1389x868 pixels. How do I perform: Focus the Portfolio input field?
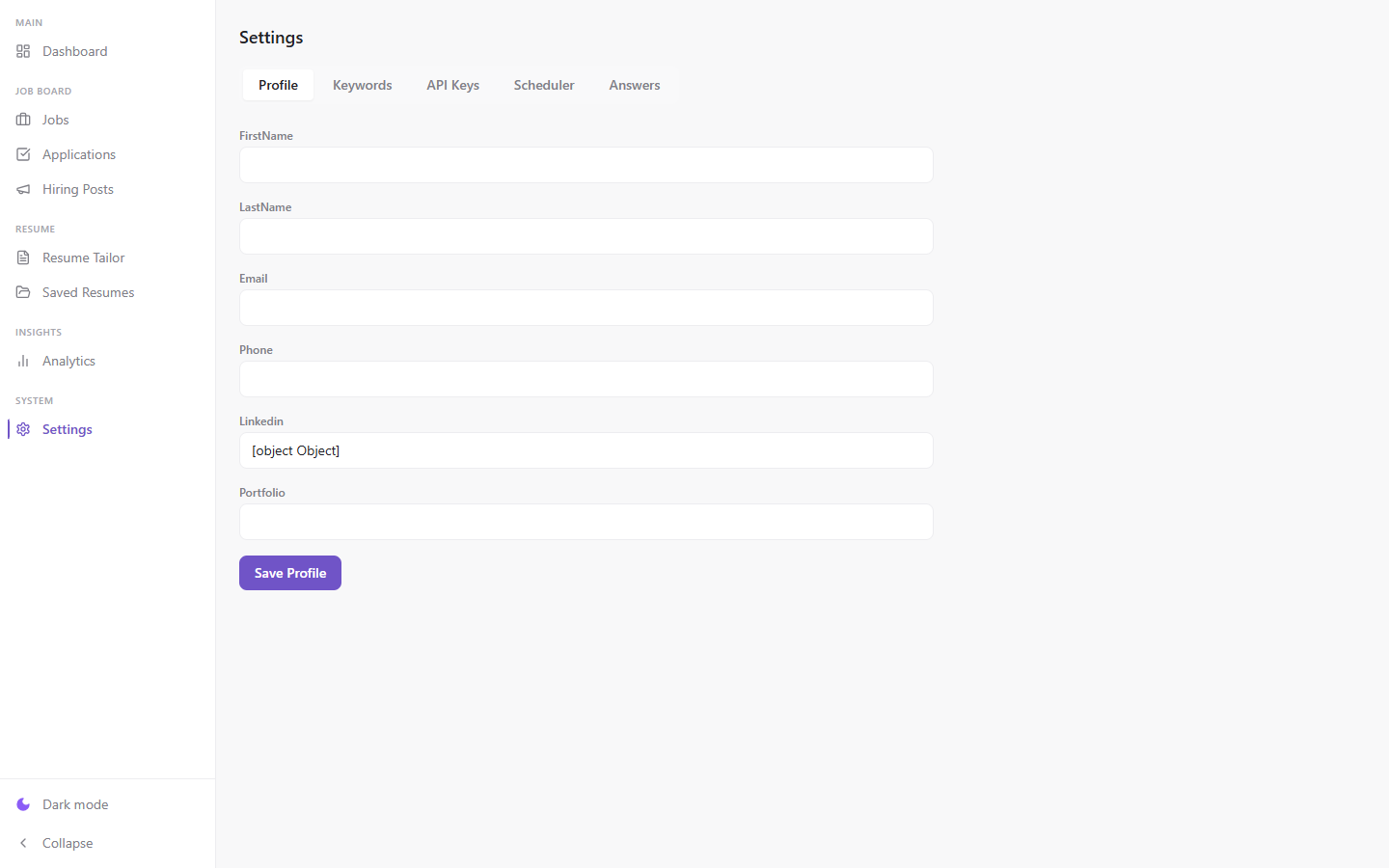point(586,522)
